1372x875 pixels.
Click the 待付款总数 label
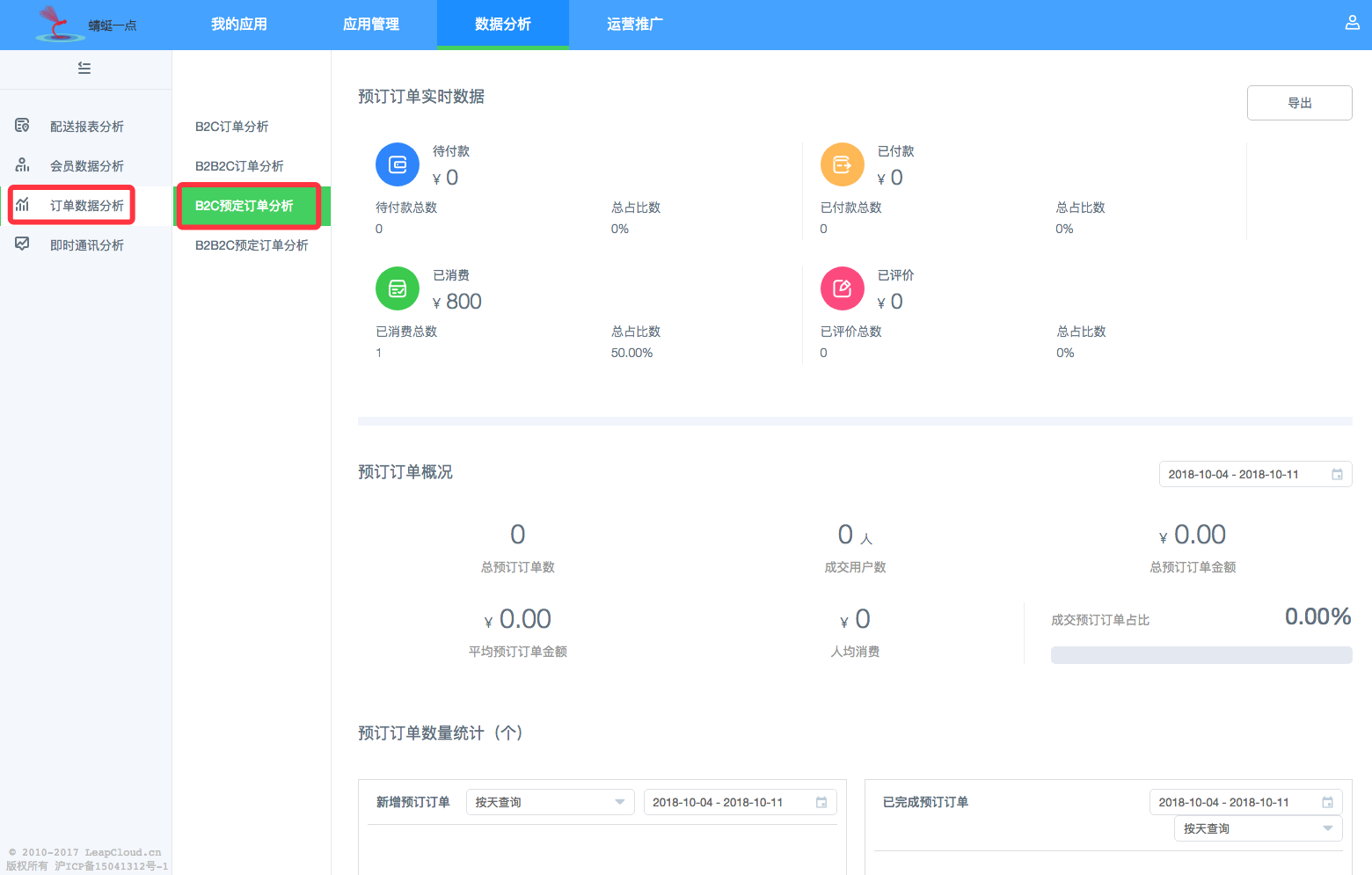[x=406, y=208]
